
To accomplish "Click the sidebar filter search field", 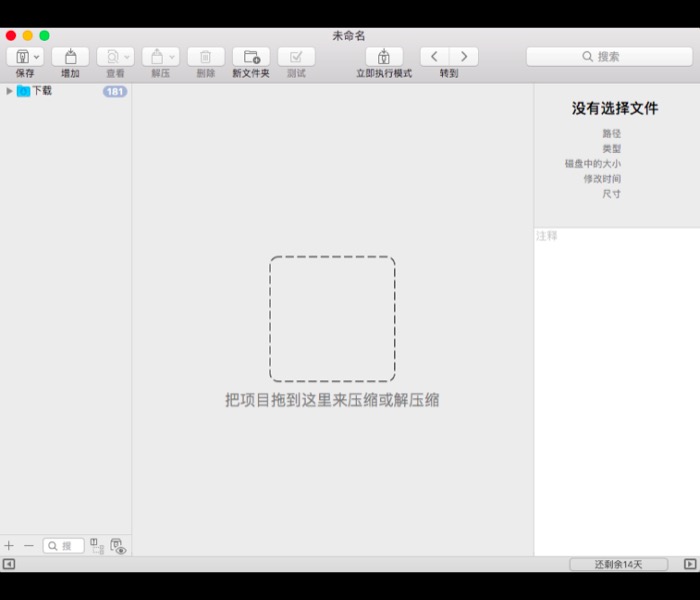I will click(64, 546).
